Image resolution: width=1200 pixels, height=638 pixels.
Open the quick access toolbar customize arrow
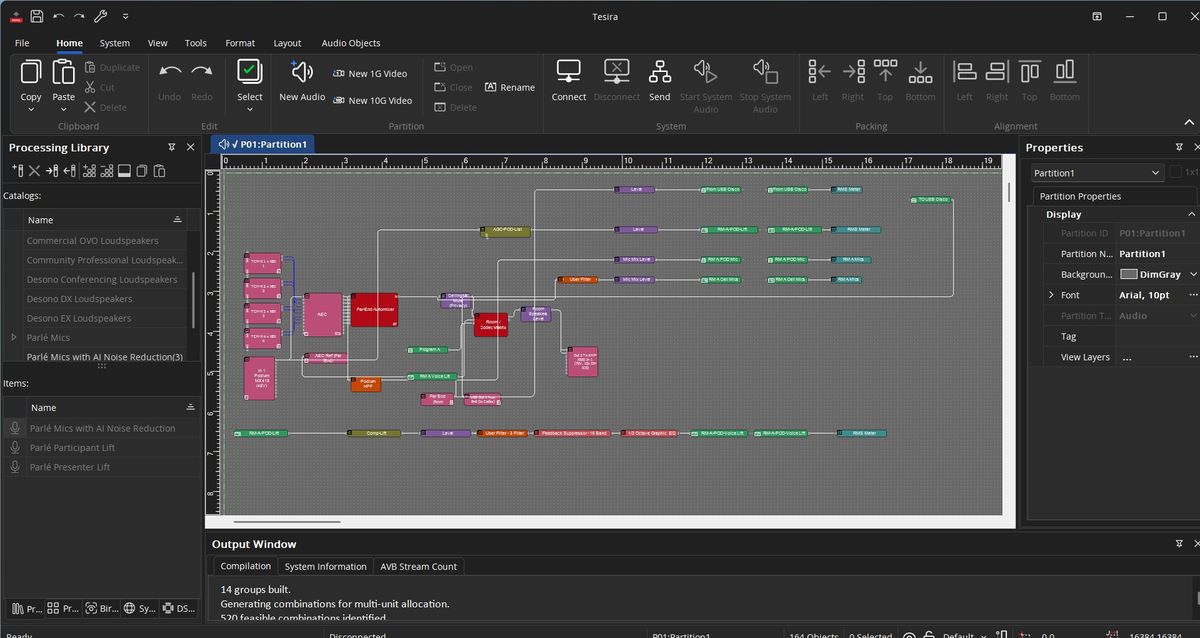125,16
